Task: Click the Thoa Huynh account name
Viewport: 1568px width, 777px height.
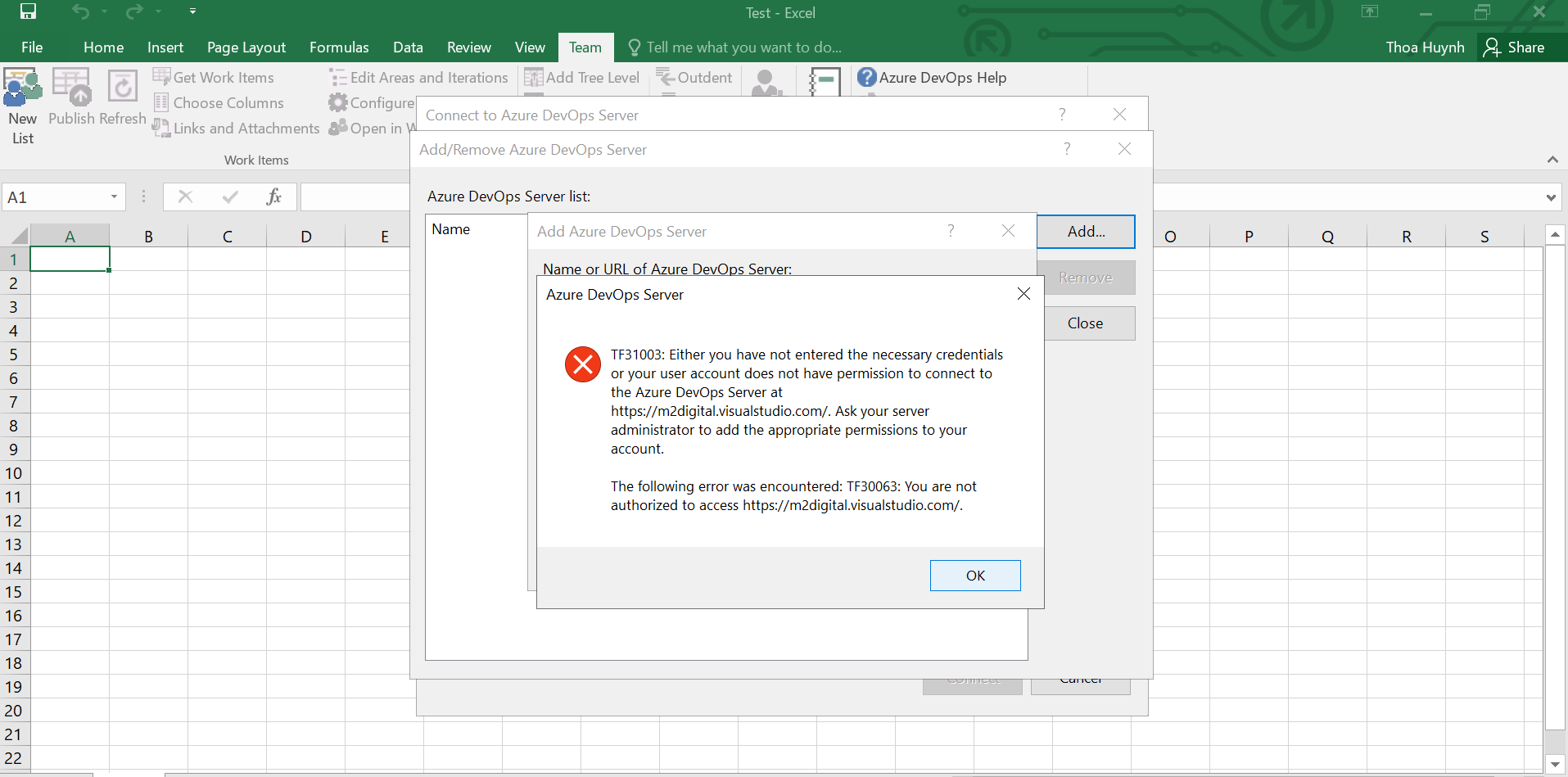Action: tap(1425, 47)
